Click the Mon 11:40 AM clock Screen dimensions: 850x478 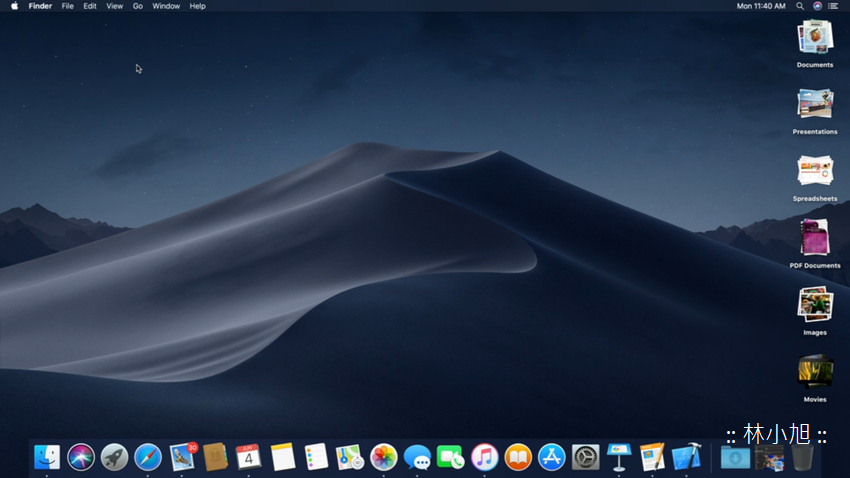click(761, 6)
